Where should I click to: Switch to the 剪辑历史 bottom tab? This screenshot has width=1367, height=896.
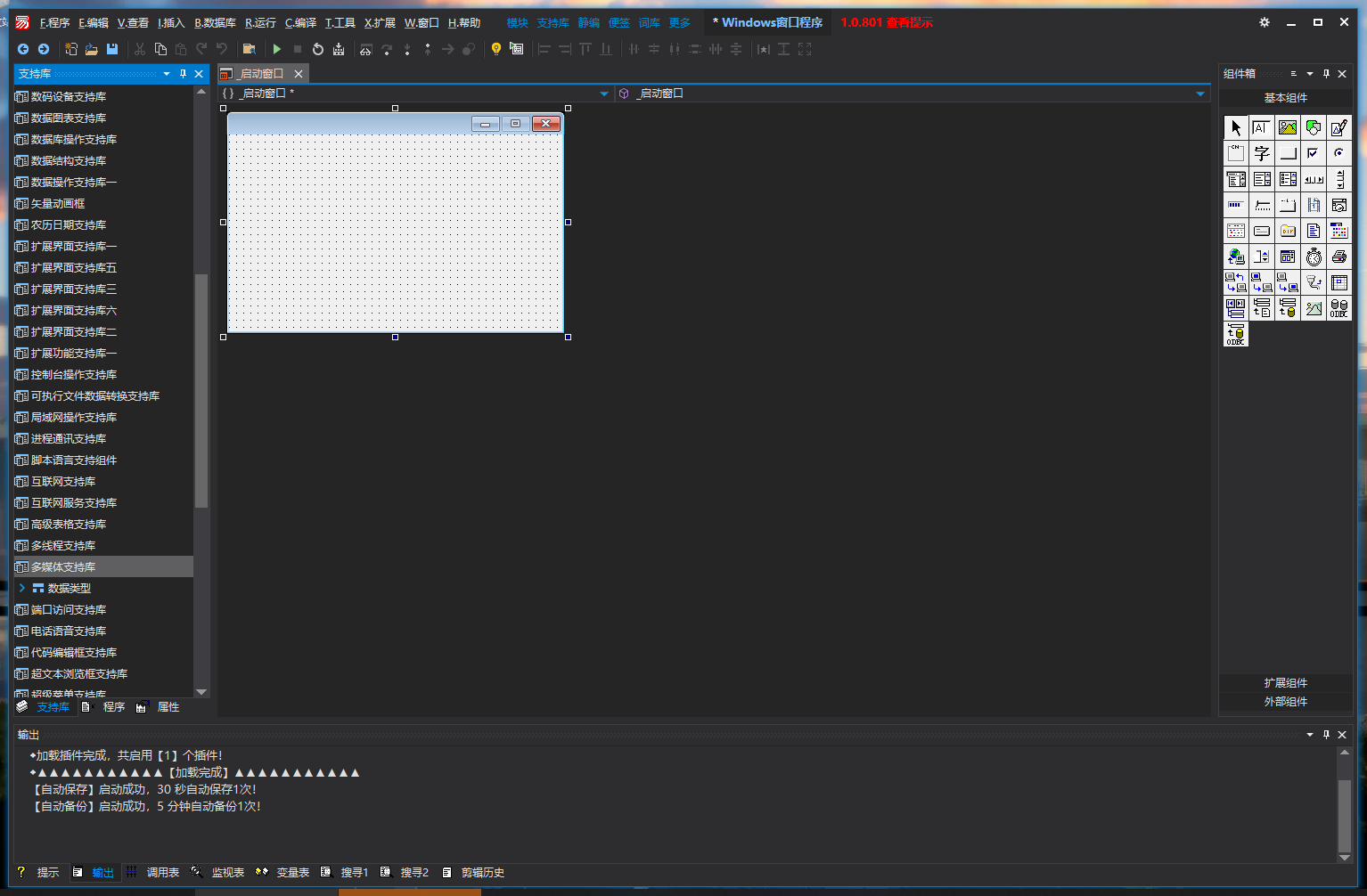pos(474,873)
